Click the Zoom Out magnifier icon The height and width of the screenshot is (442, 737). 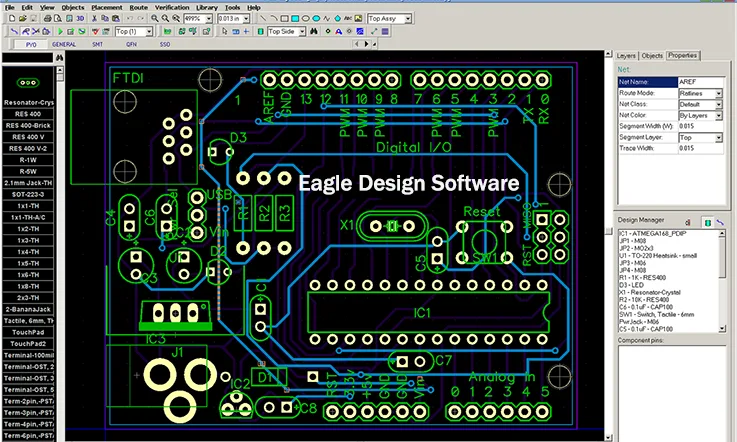point(165,18)
